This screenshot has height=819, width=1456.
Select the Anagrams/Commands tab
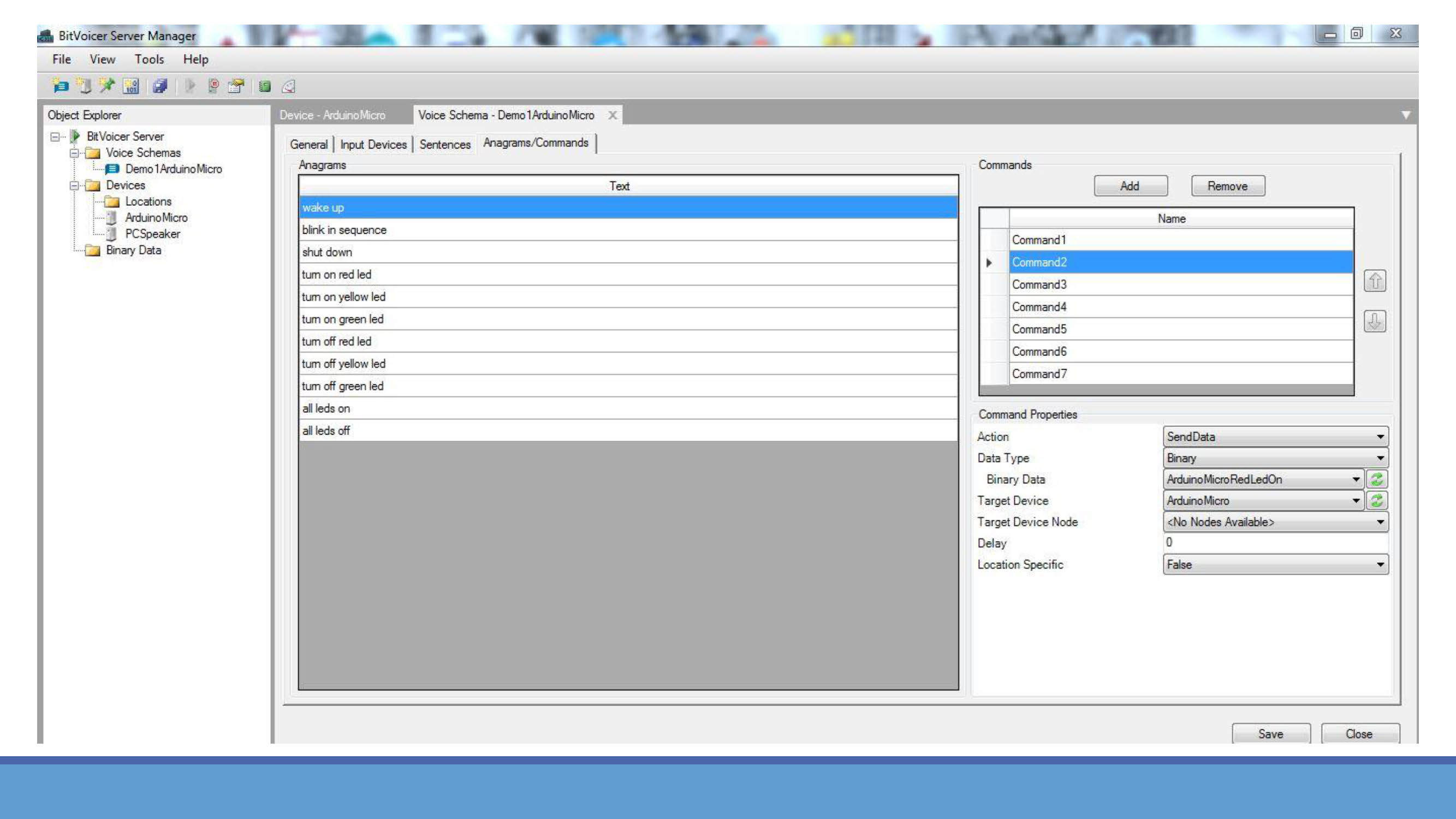point(535,142)
